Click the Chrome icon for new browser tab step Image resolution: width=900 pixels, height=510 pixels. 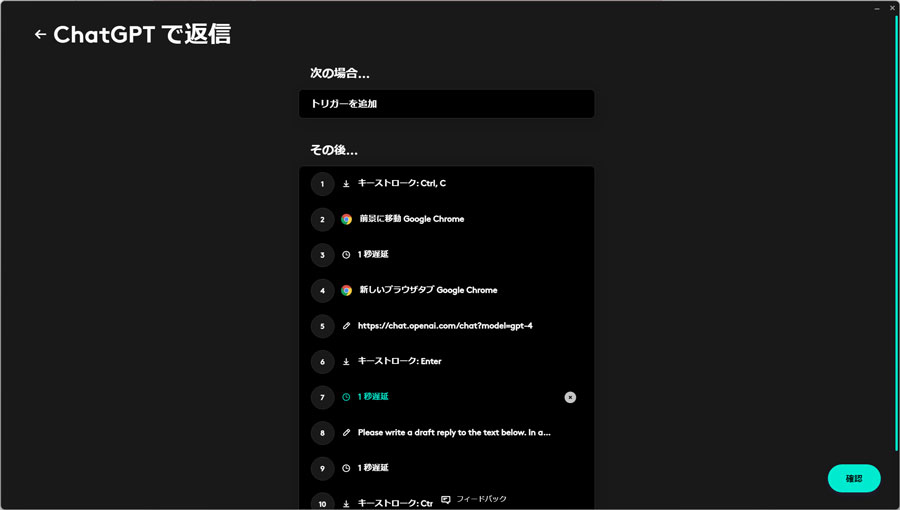click(x=346, y=290)
